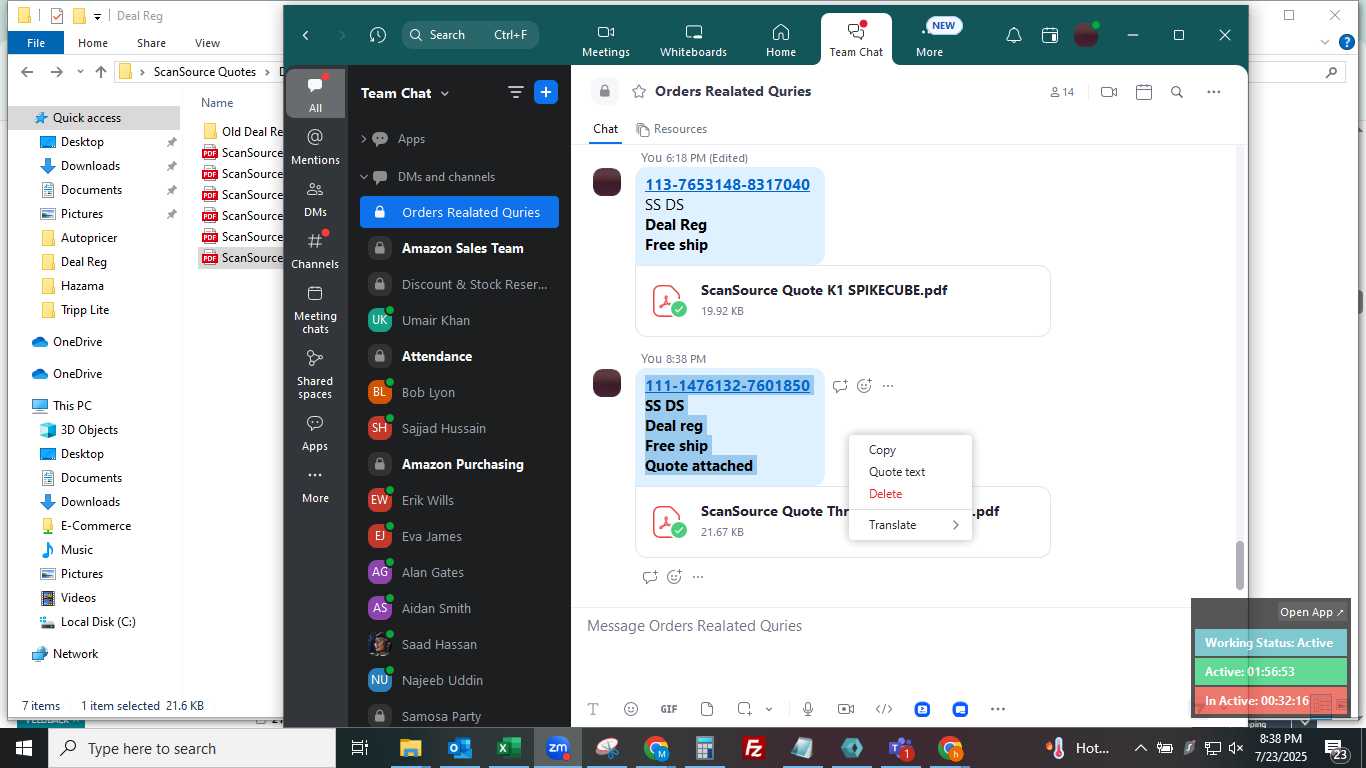Search within this channel
The image size is (1366, 768).
(x=1177, y=92)
